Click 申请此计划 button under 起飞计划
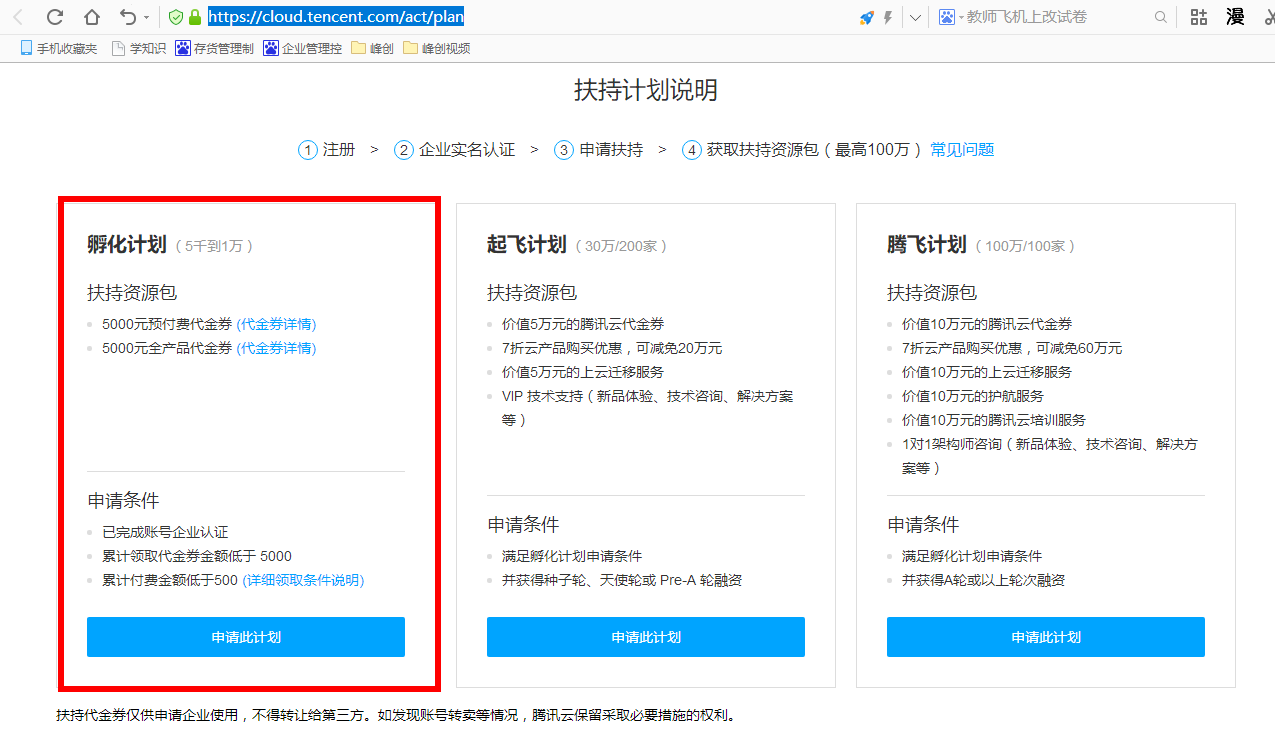The image size is (1275, 737). click(646, 637)
